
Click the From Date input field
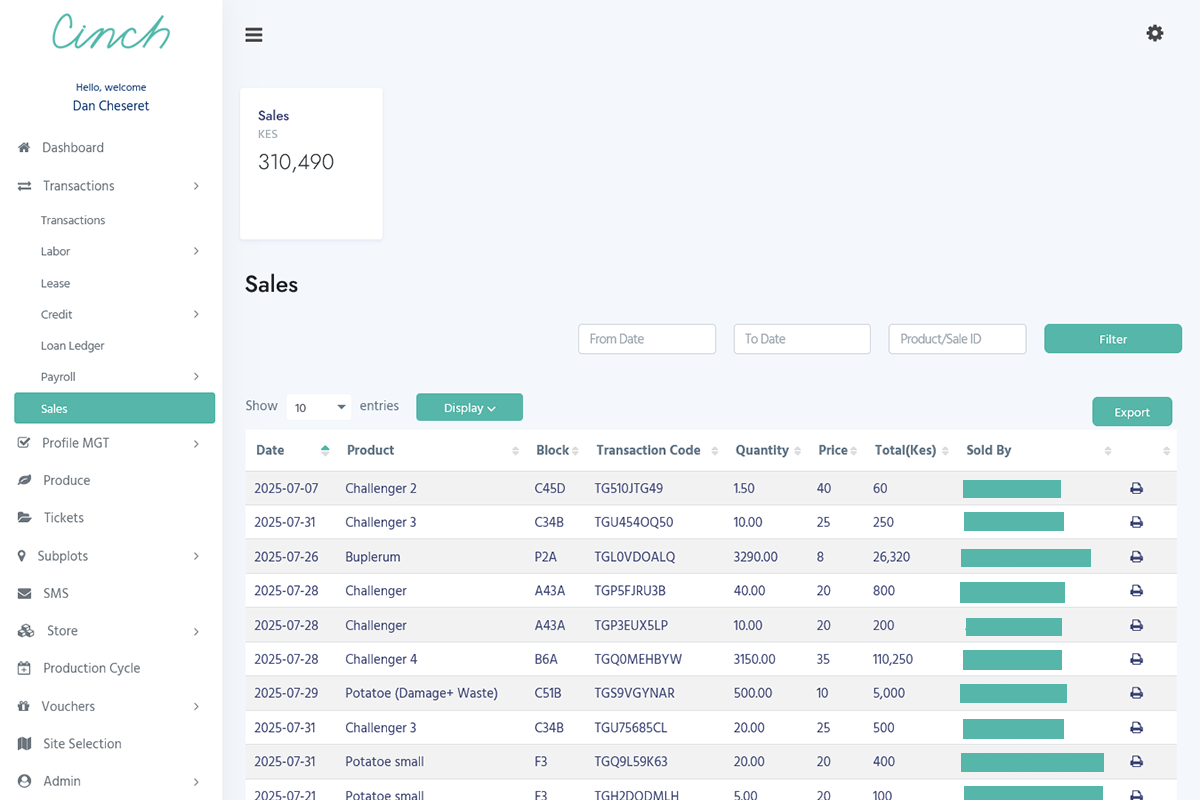point(646,338)
